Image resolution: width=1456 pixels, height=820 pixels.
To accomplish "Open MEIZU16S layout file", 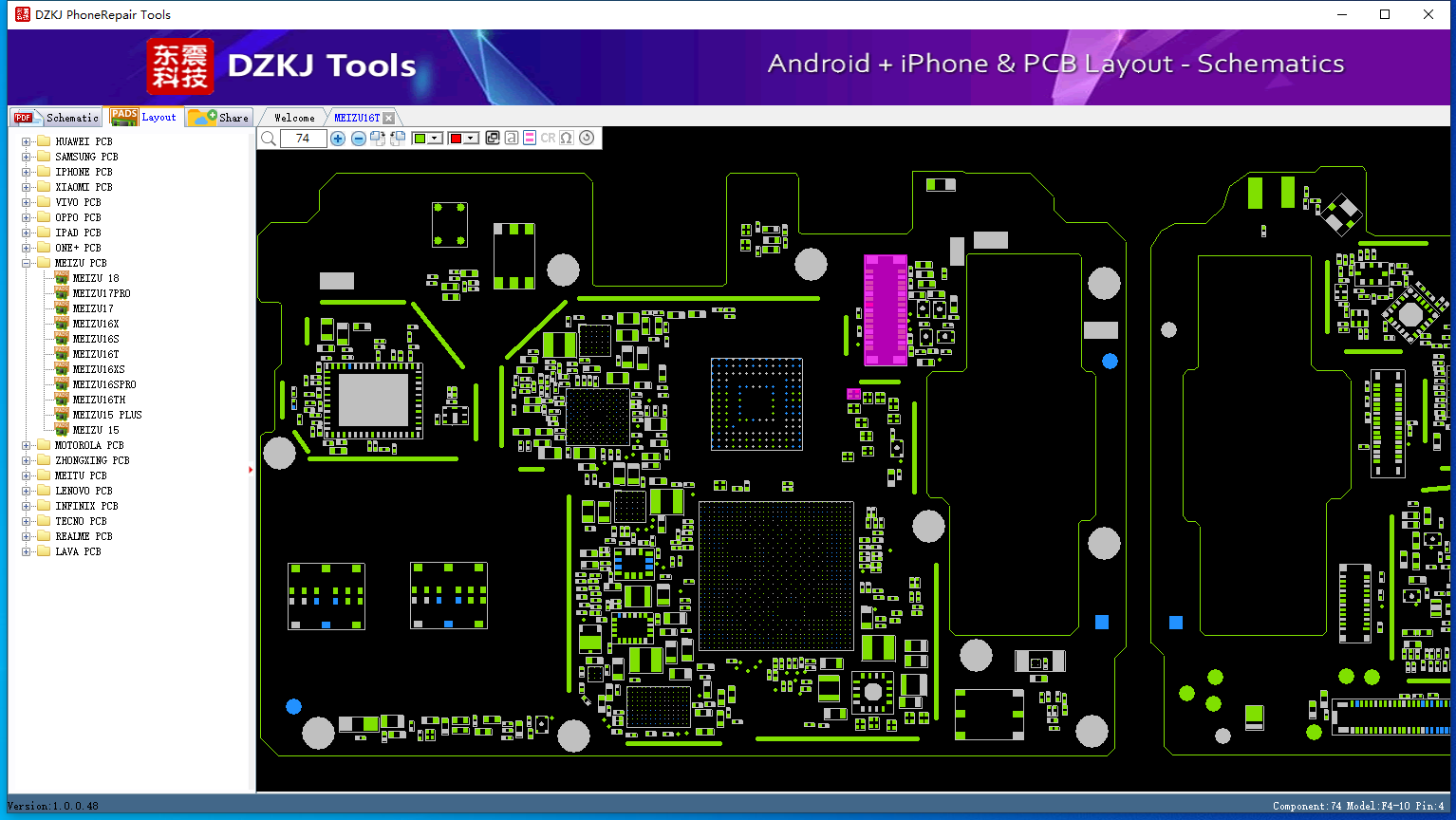I will click(96, 339).
